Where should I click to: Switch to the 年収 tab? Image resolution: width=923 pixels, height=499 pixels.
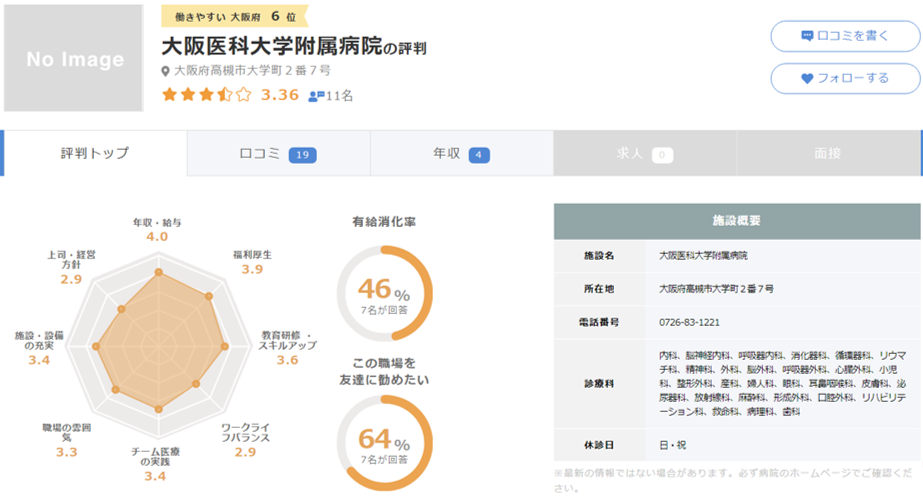point(462,153)
